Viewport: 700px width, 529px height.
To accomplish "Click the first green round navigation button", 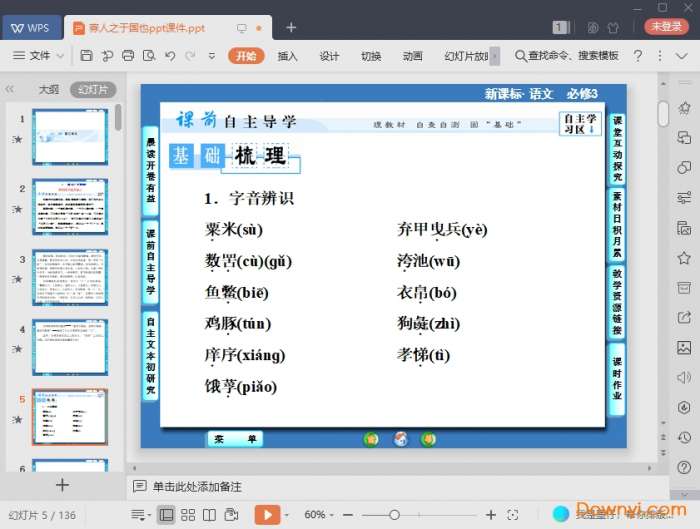I will click(x=371, y=439).
